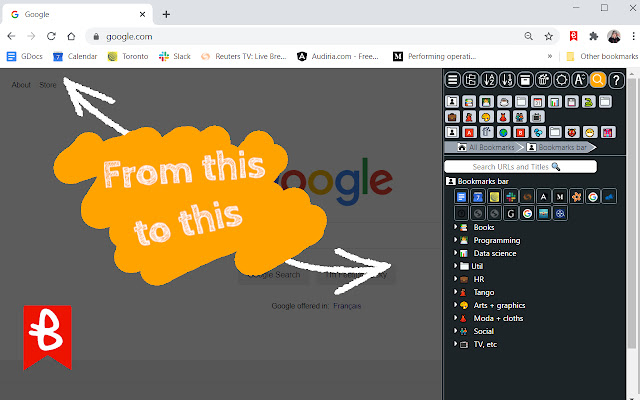Image resolution: width=640 pixels, height=400 pixels.
Task: Open green snake folder shortcut icon
Action: click(589, 102)
